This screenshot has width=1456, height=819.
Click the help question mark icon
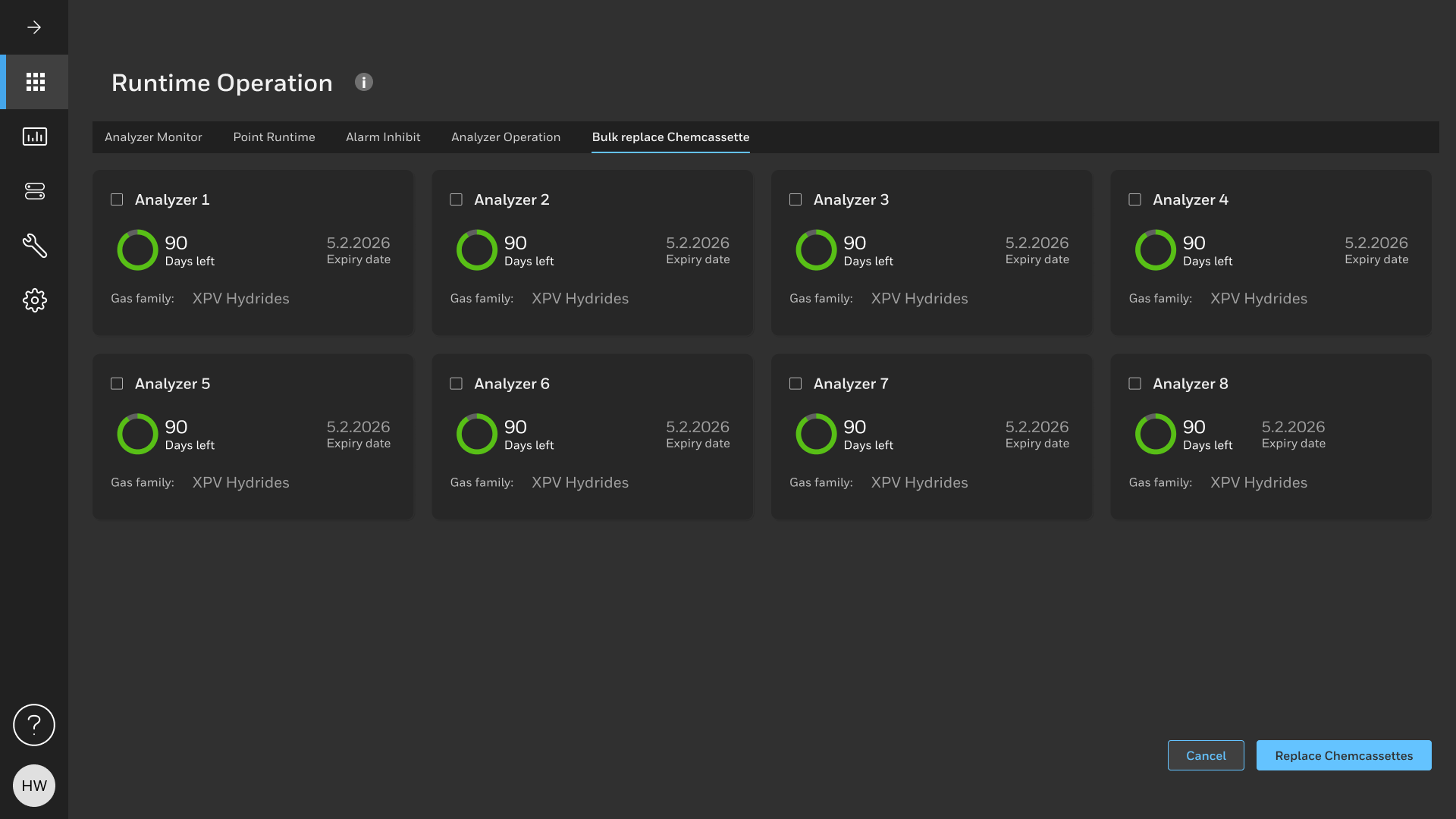34,725
